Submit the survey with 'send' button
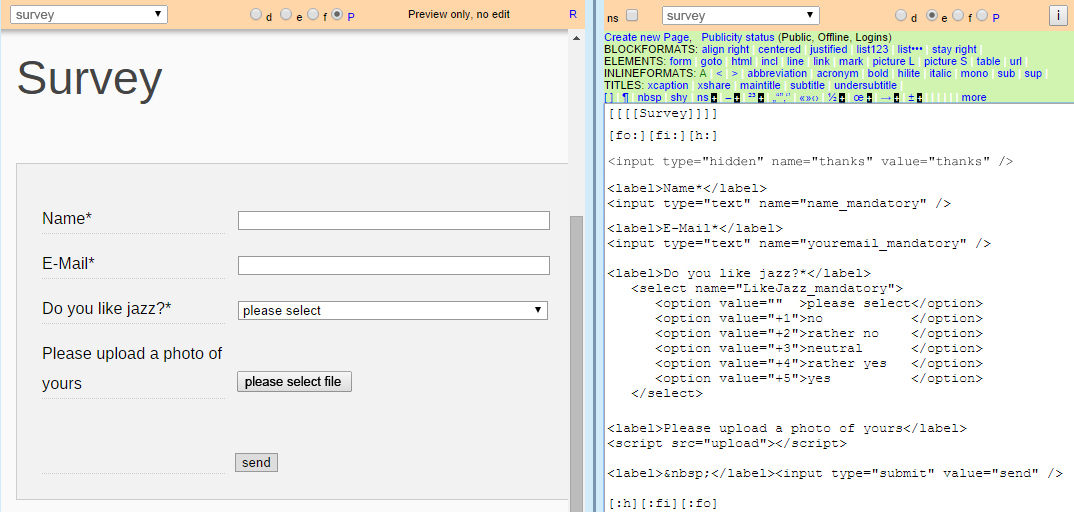The image size is (1074, 512). pos(256,462)
